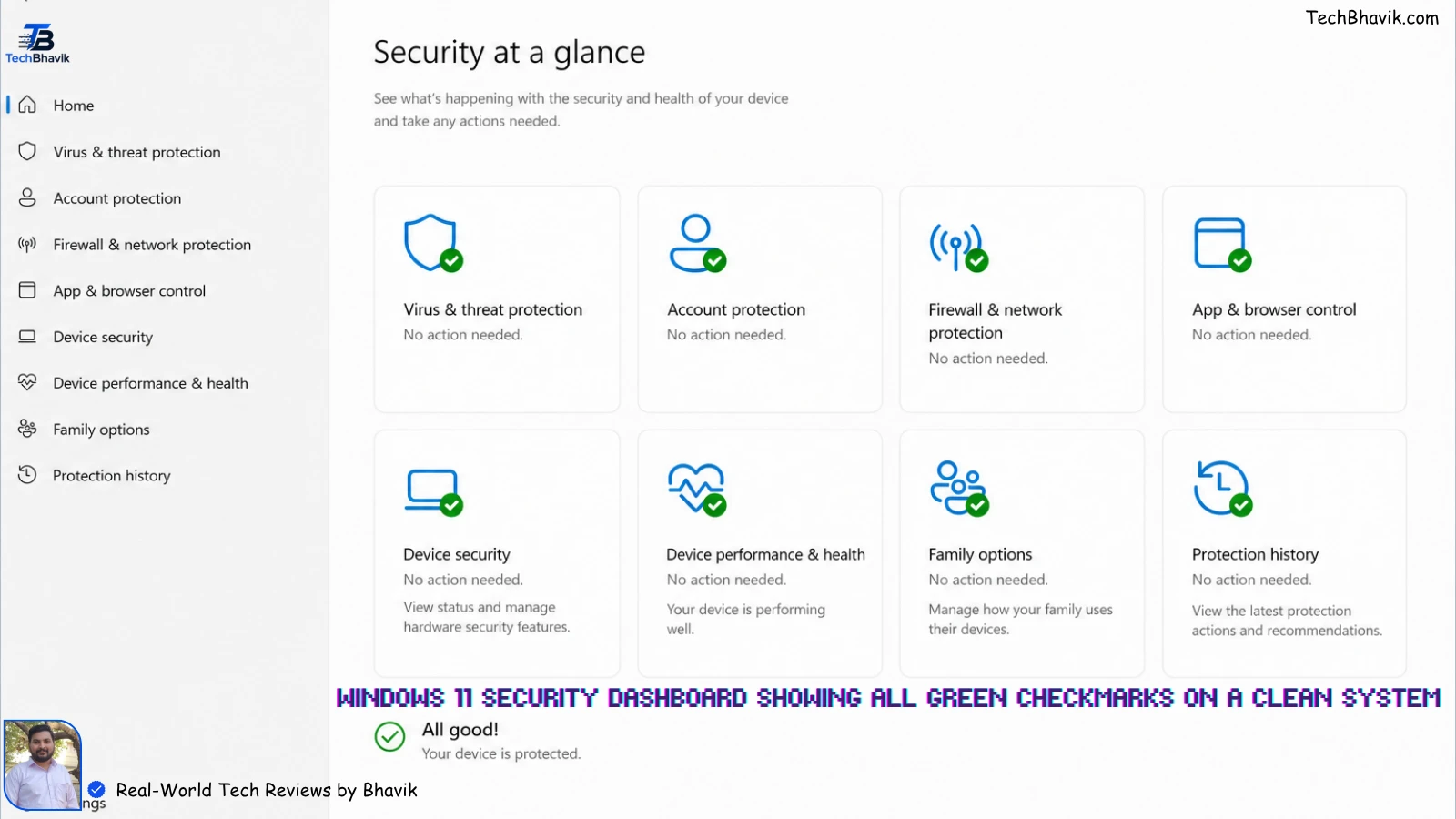This screenshot has width=1456, height=819.
Task: Click the 'All good!' status text
Action: click(x=460, y=729)
